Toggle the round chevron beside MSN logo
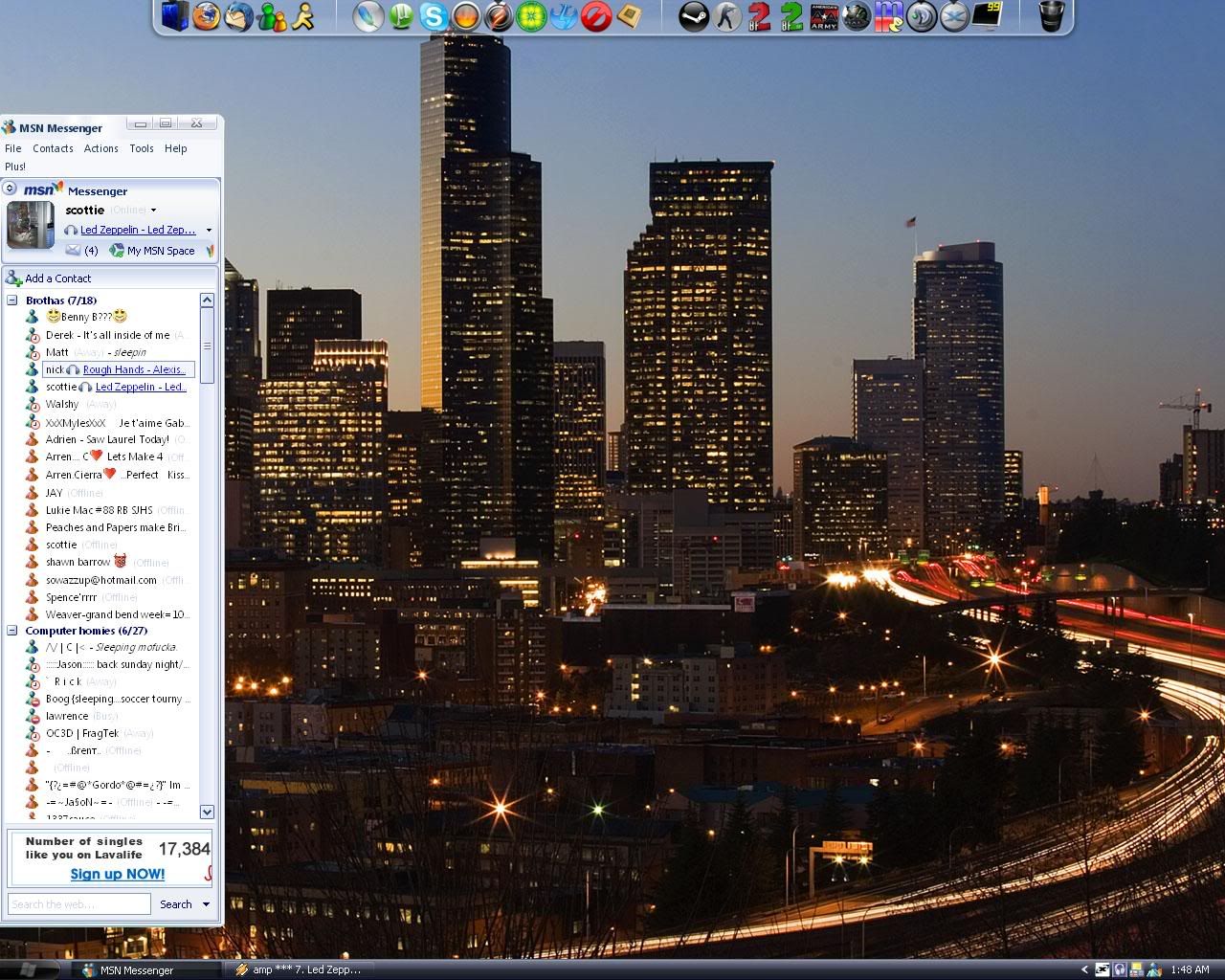Screen dimensions: 1225x980 click(10, 189)
